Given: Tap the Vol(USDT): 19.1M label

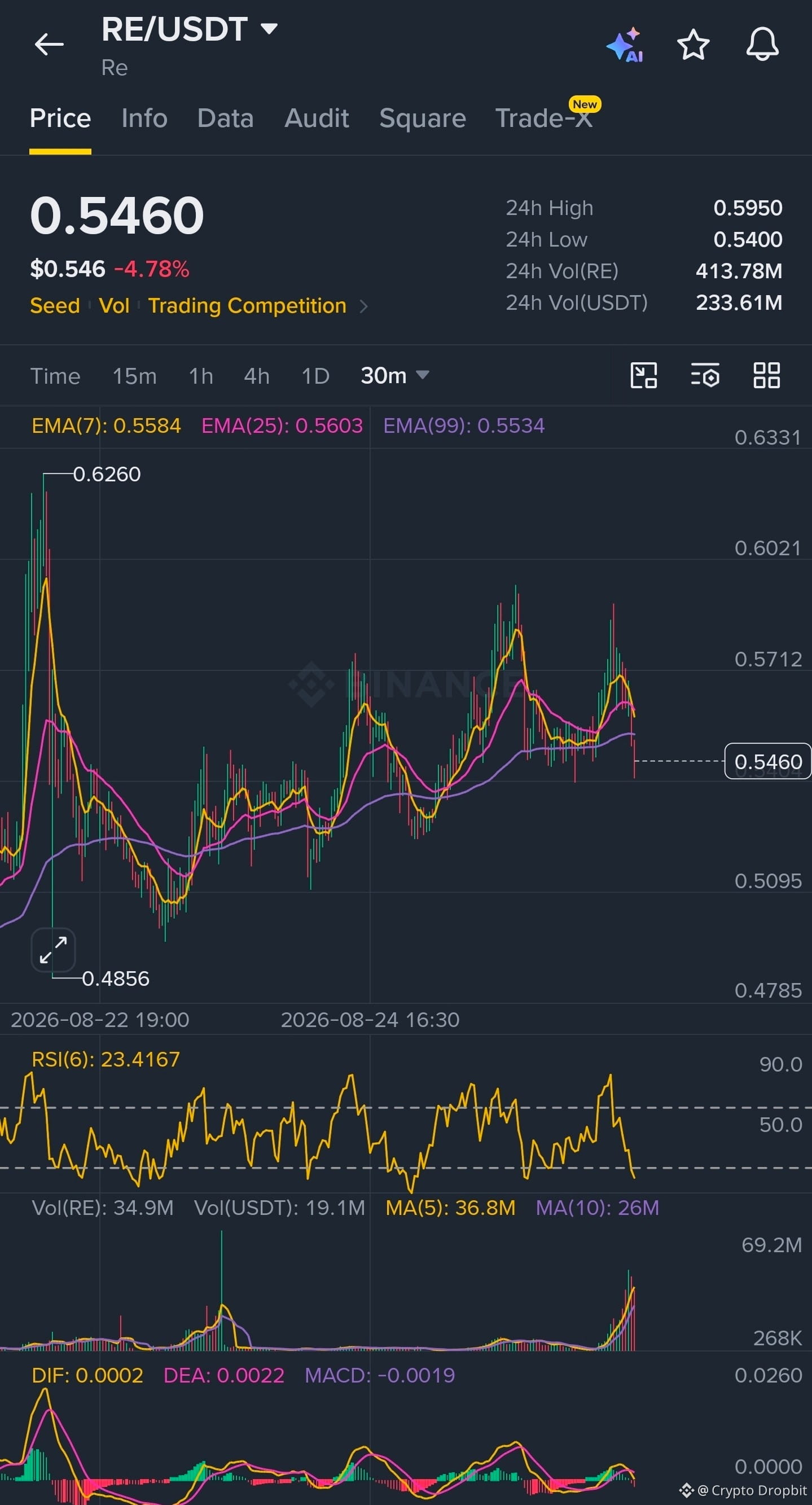Looking at the screenshot, I should coord(279,1208).
